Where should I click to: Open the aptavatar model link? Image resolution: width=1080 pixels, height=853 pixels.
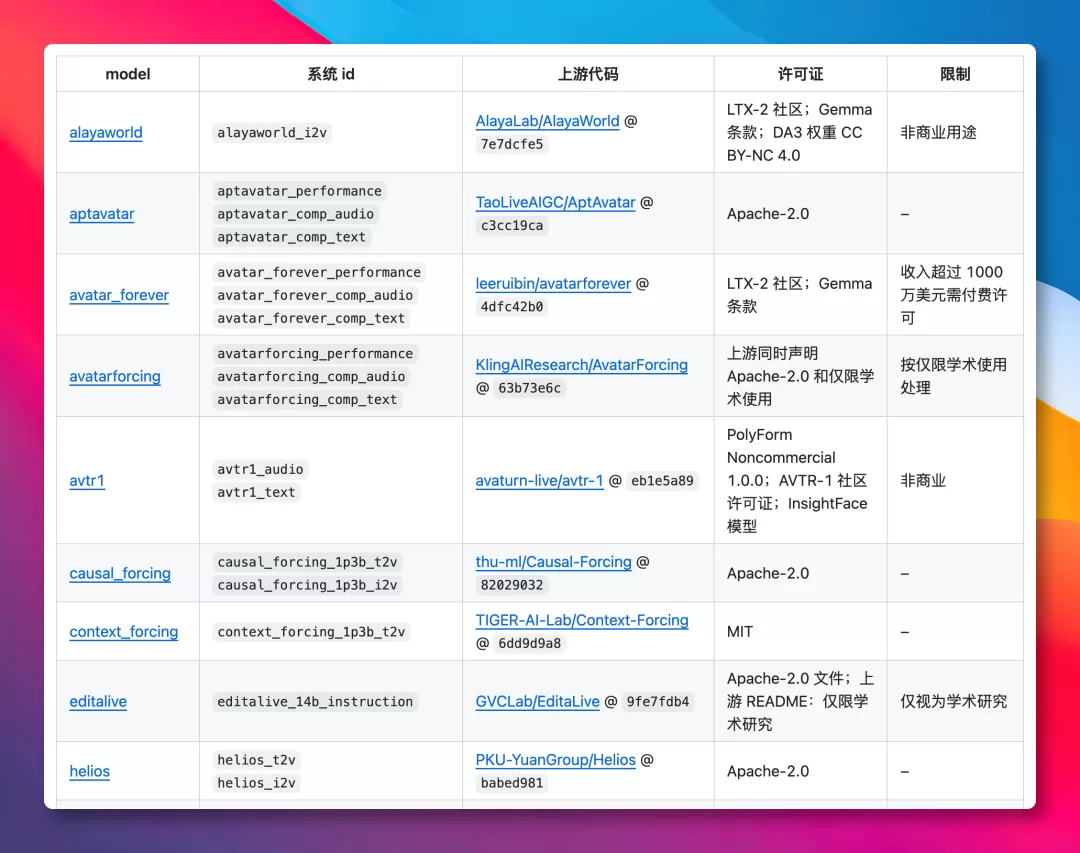coord(102,214)
